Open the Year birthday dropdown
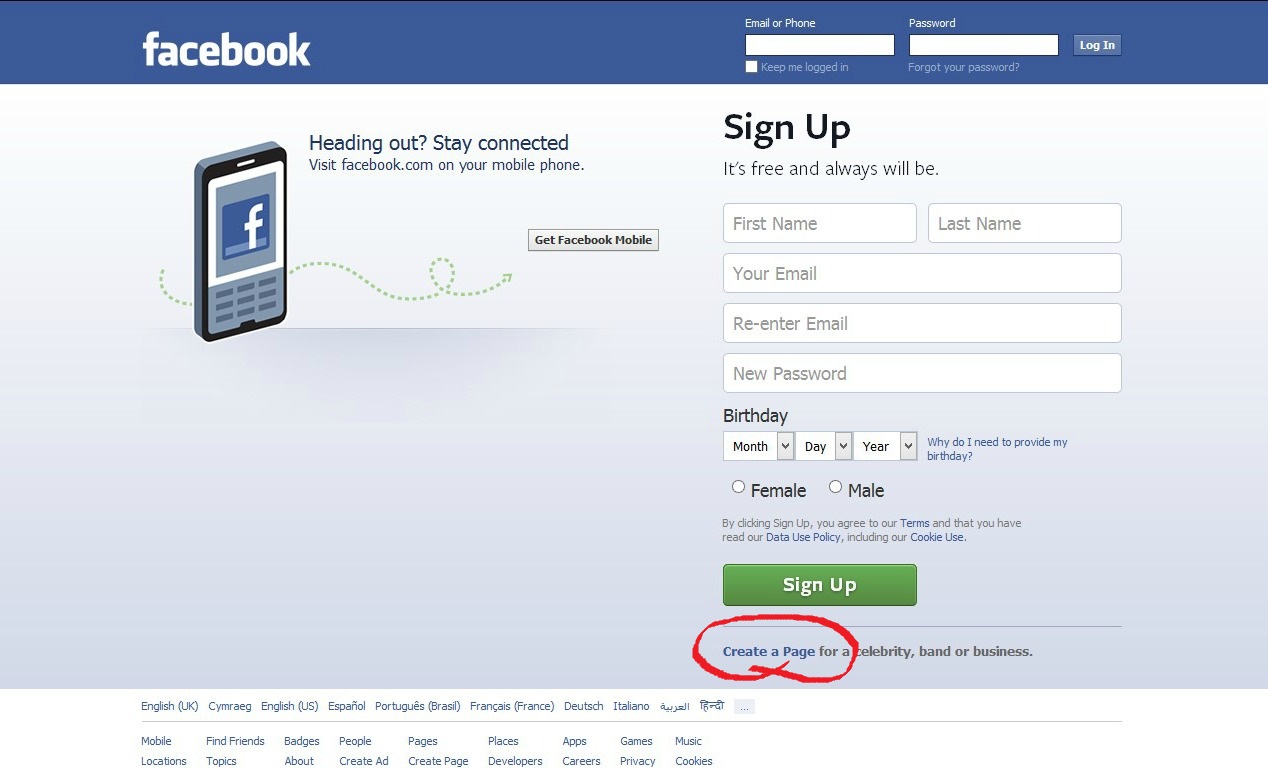 885,446
